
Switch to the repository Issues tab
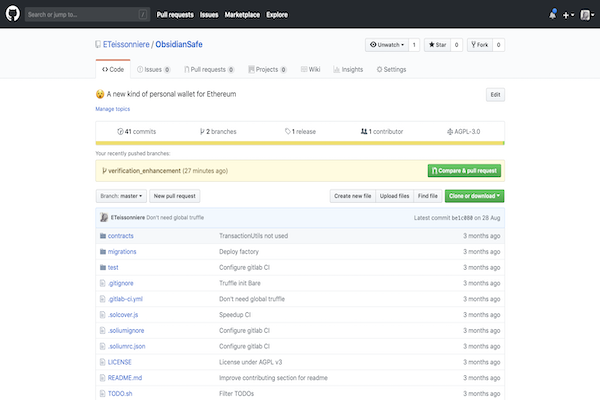click(153, 69)
